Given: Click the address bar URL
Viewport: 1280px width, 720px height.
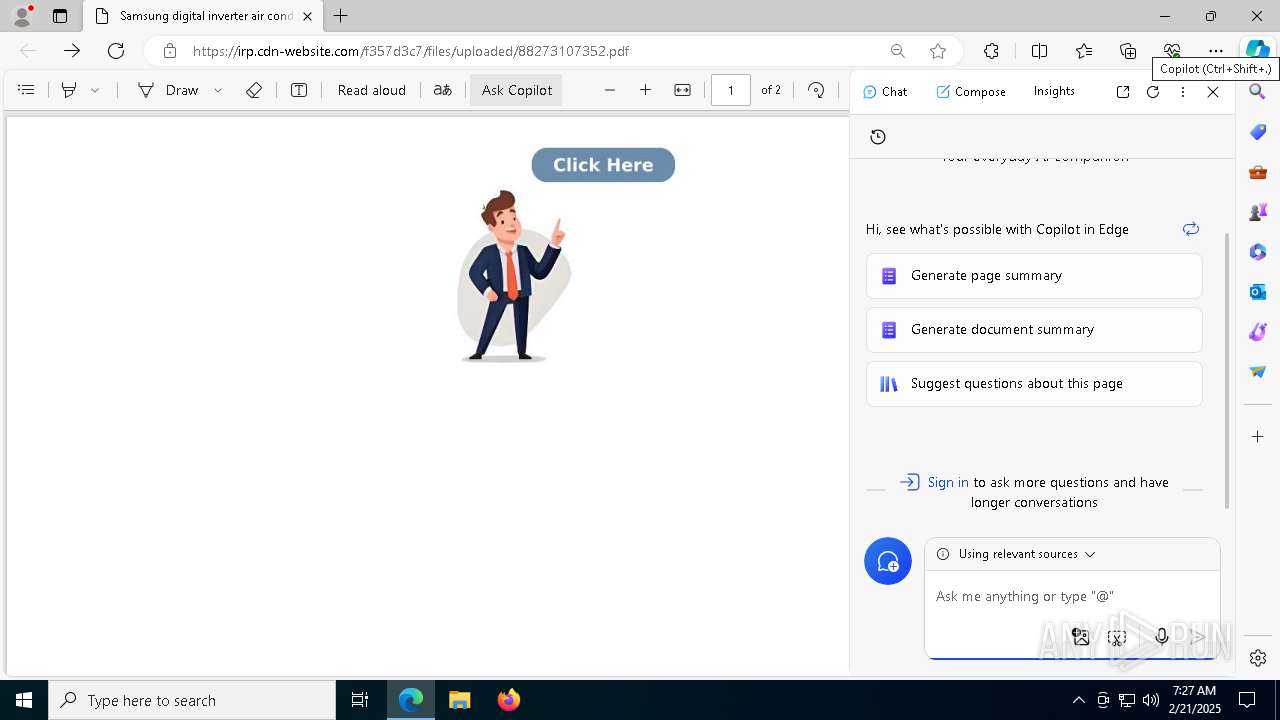Looking at the screenshot, I should click(x=411, y=51).
